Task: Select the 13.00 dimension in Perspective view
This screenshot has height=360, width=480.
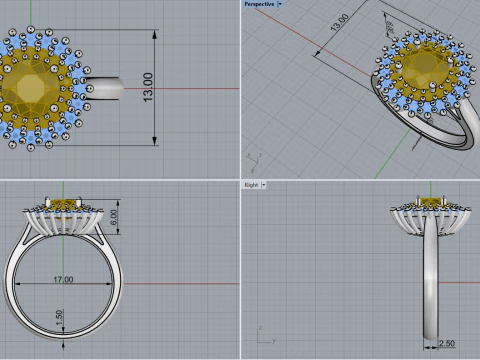Action: [x=340, y=23]
